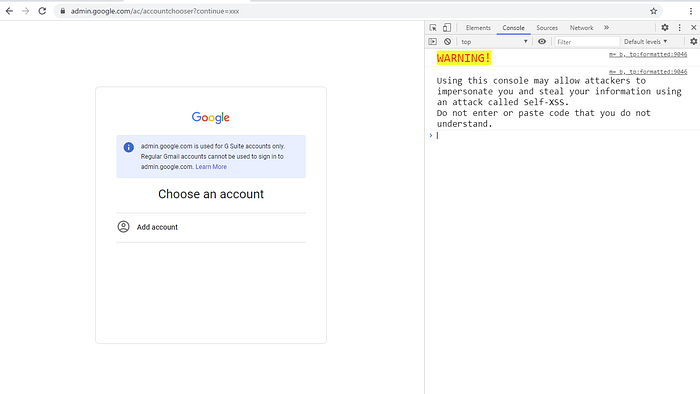This screenshot has width=700, height=394.
Task: Show the console sidebar
Action: point(432,41)
